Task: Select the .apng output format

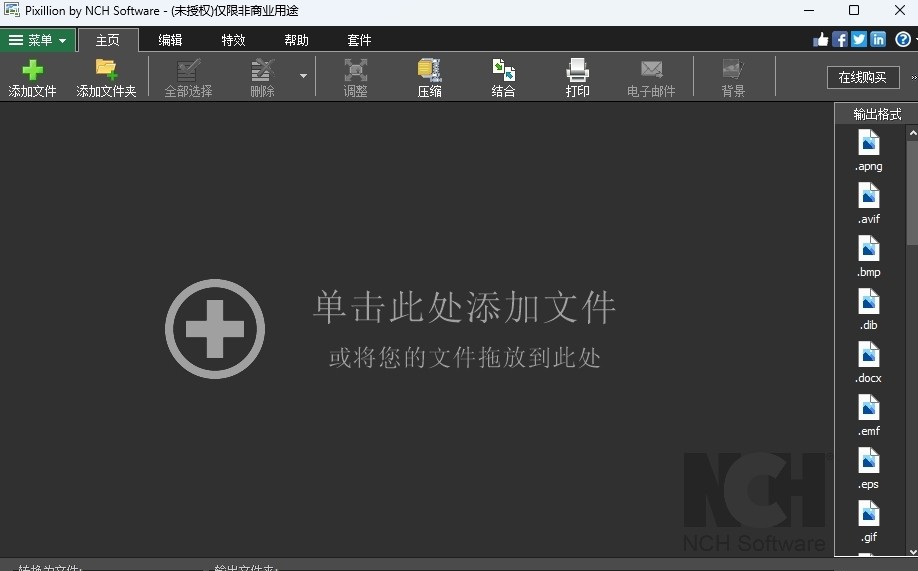Action: tap(869, 151)
